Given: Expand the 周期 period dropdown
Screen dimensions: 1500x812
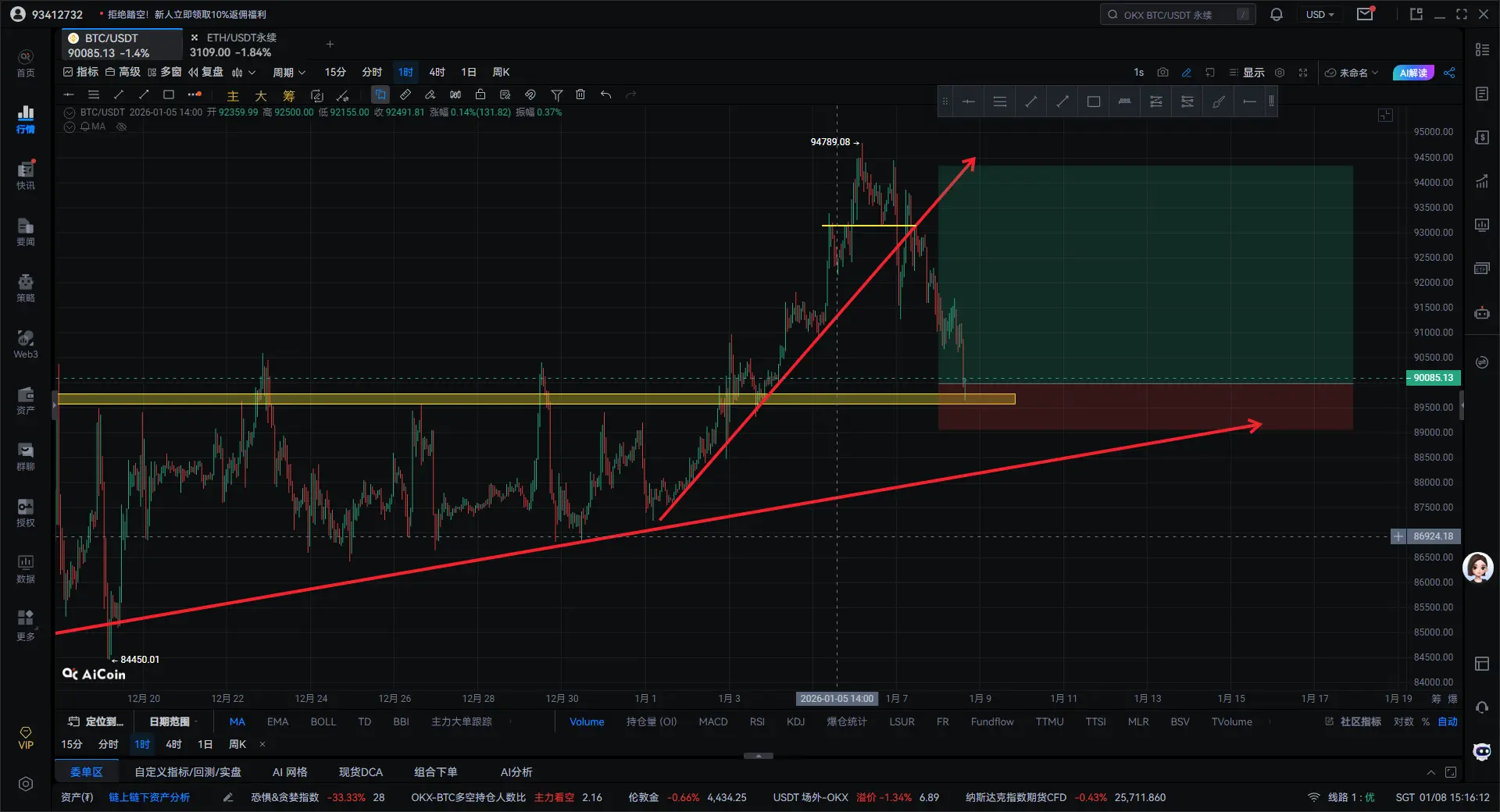Looking at the screenshot, I should [x=288, y=73].
